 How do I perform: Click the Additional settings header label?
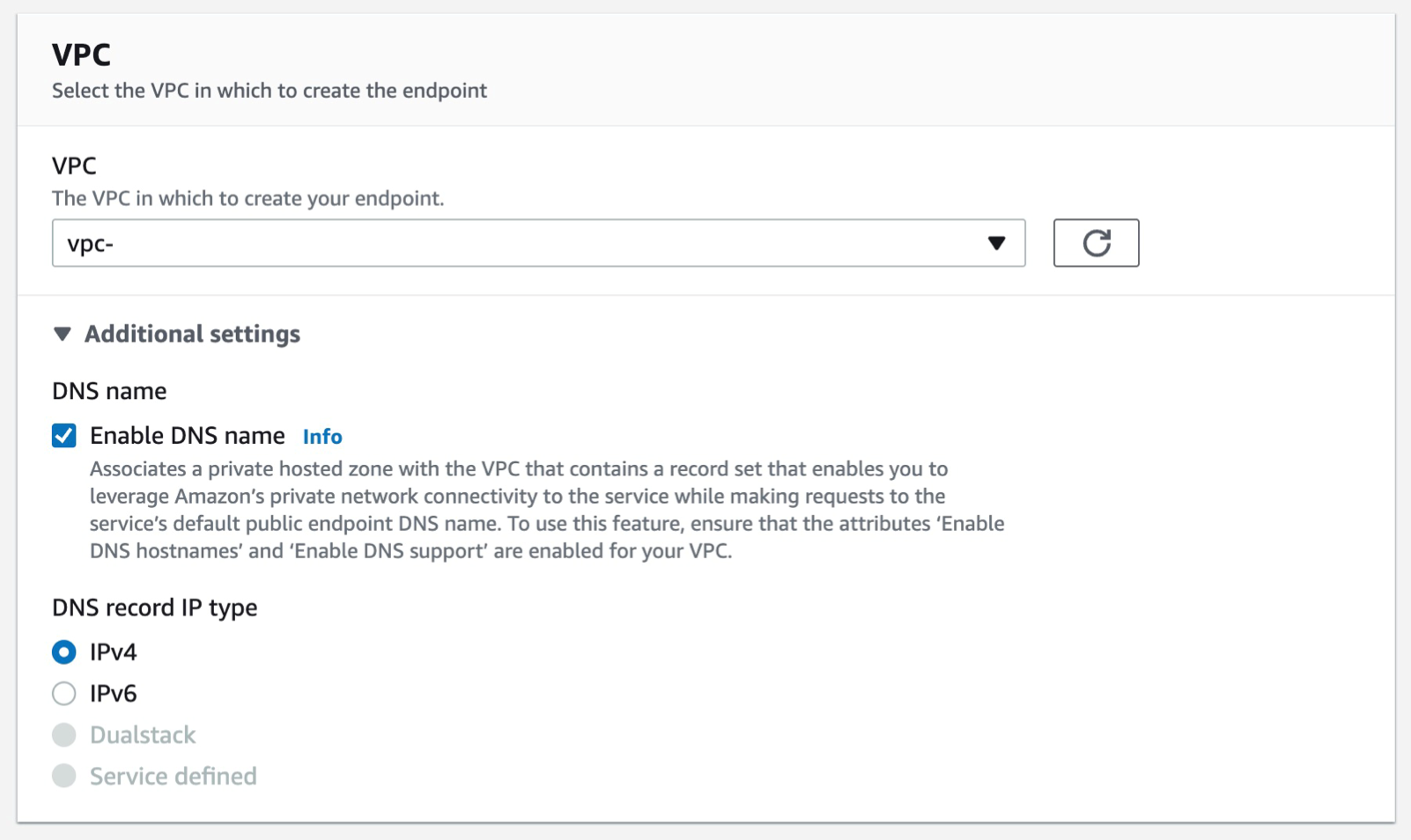coord(192,334)
